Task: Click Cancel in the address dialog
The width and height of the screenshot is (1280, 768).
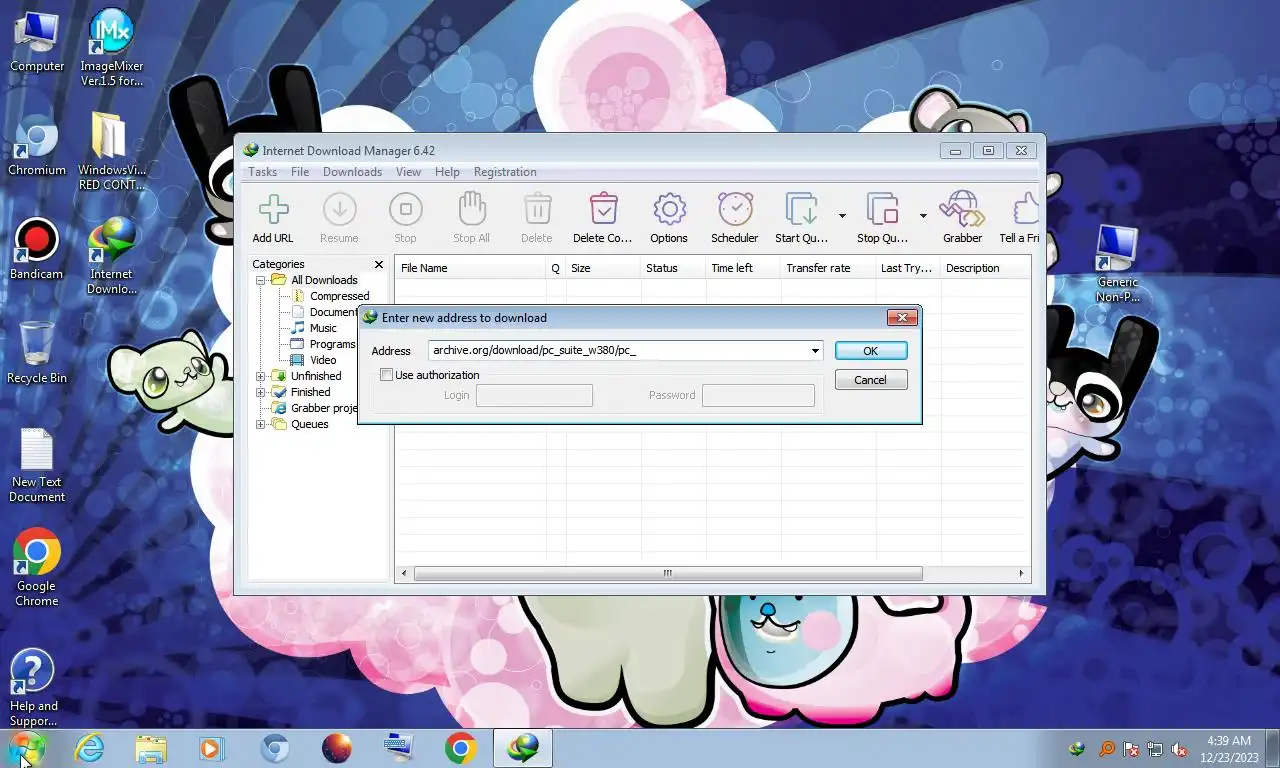Action: pyautogui.click(x=871, y=380)
